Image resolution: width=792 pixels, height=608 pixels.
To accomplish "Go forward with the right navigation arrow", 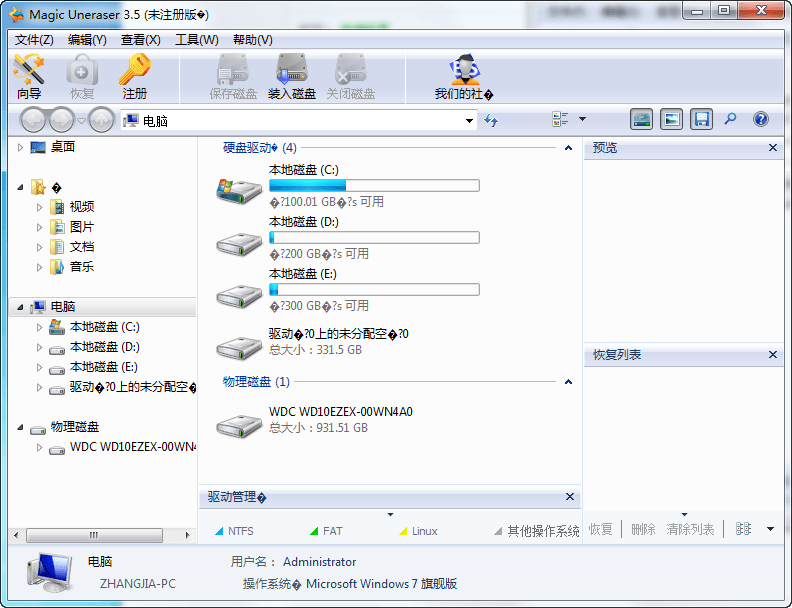I will coord(62,120).
